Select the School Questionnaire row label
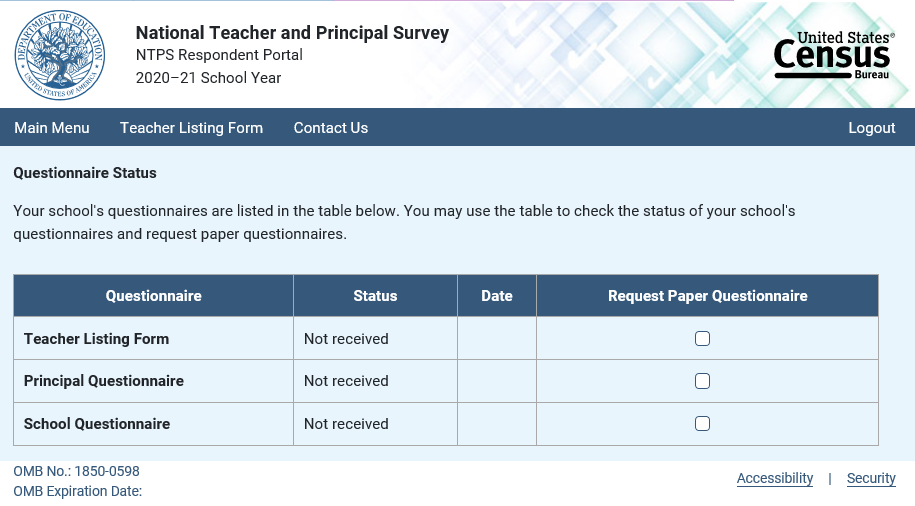 (x=97, y=424)
